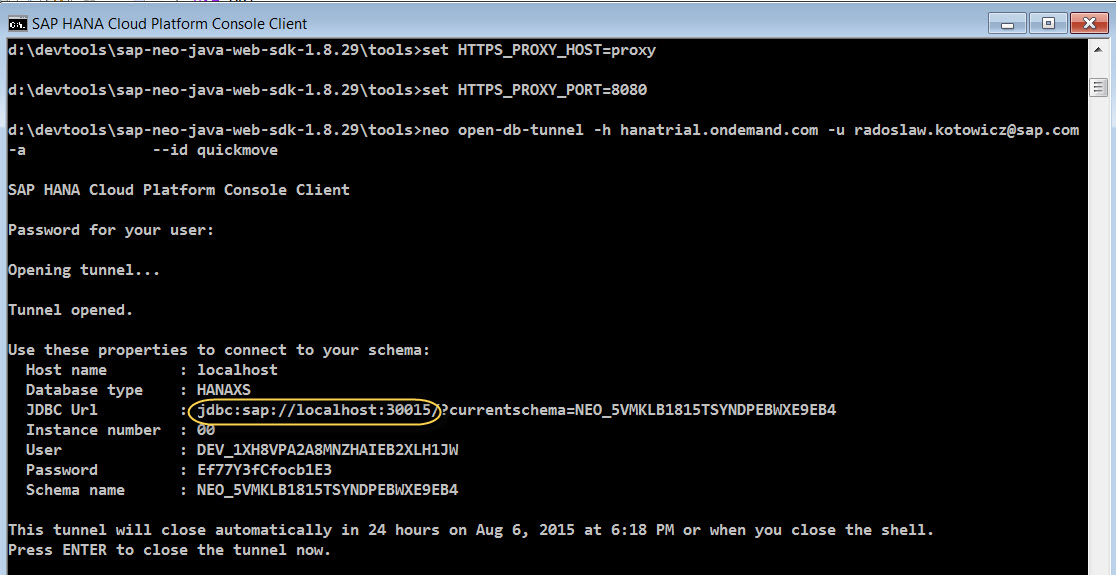Screen dimensions: 1116x575
Task: Click the 'set HTTPS_PROXY_PORT=8080' command line
Action: tap(535, 90)
